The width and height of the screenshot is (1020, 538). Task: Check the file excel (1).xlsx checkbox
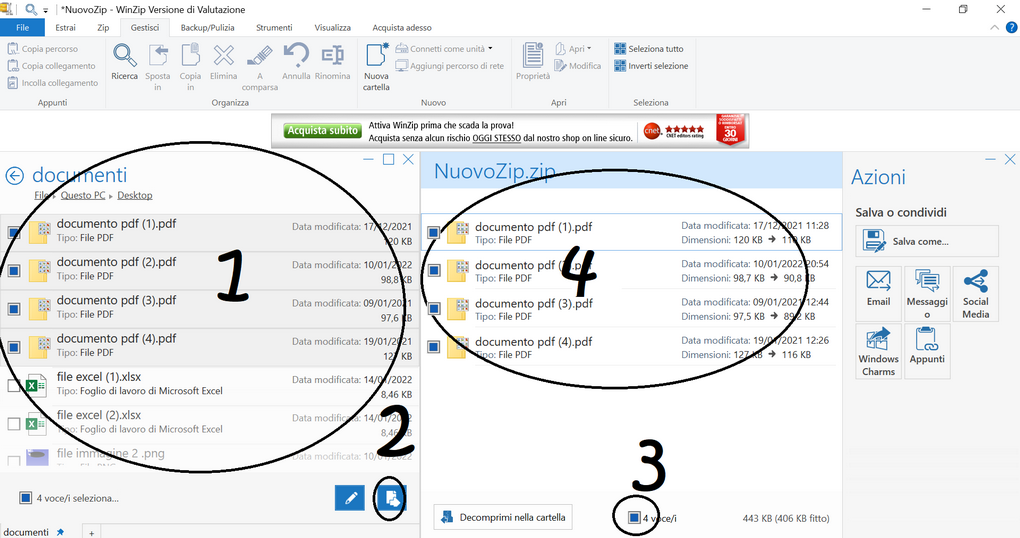(14, 386)
